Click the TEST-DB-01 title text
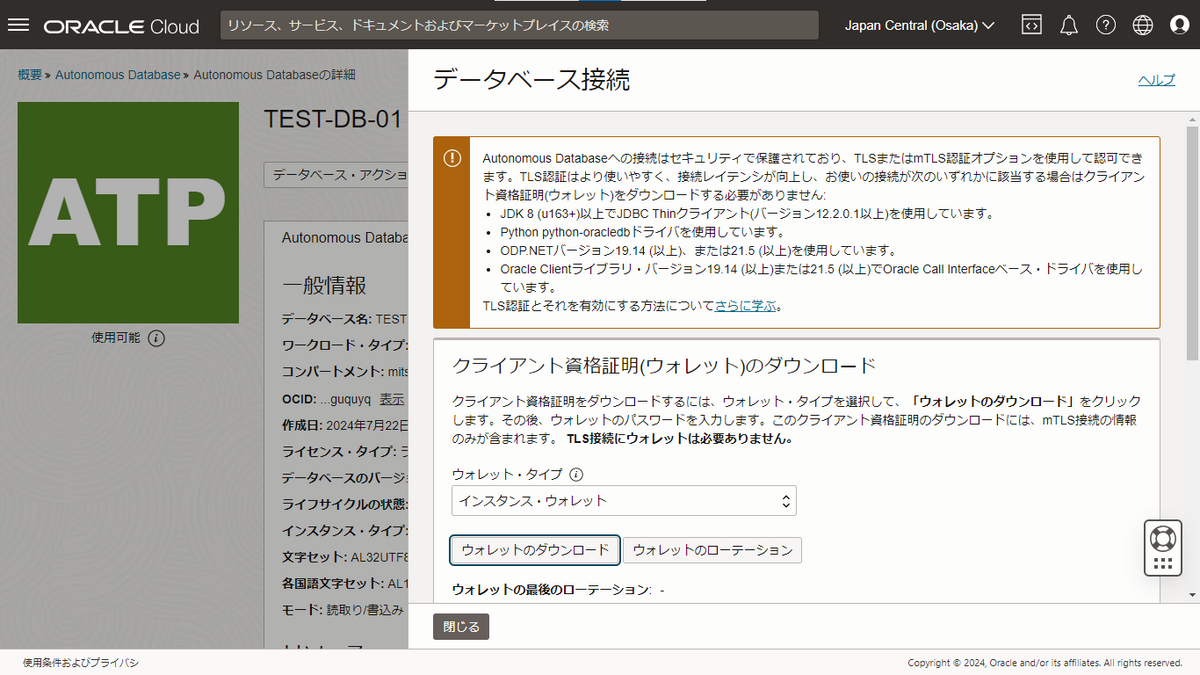The width and height of the screenshot is (1200, 675). [333, 119]
